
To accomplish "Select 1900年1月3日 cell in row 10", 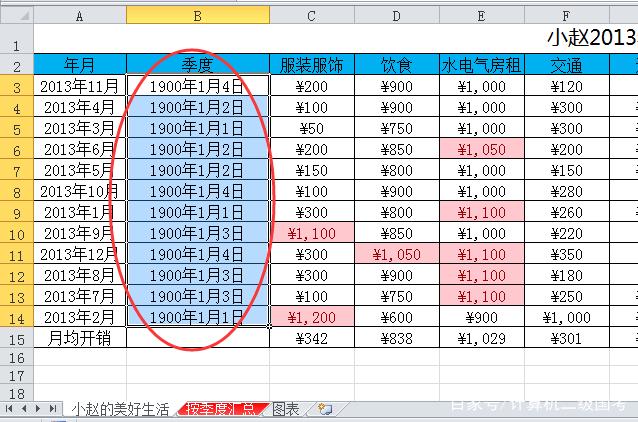I will tap(198, 233).
